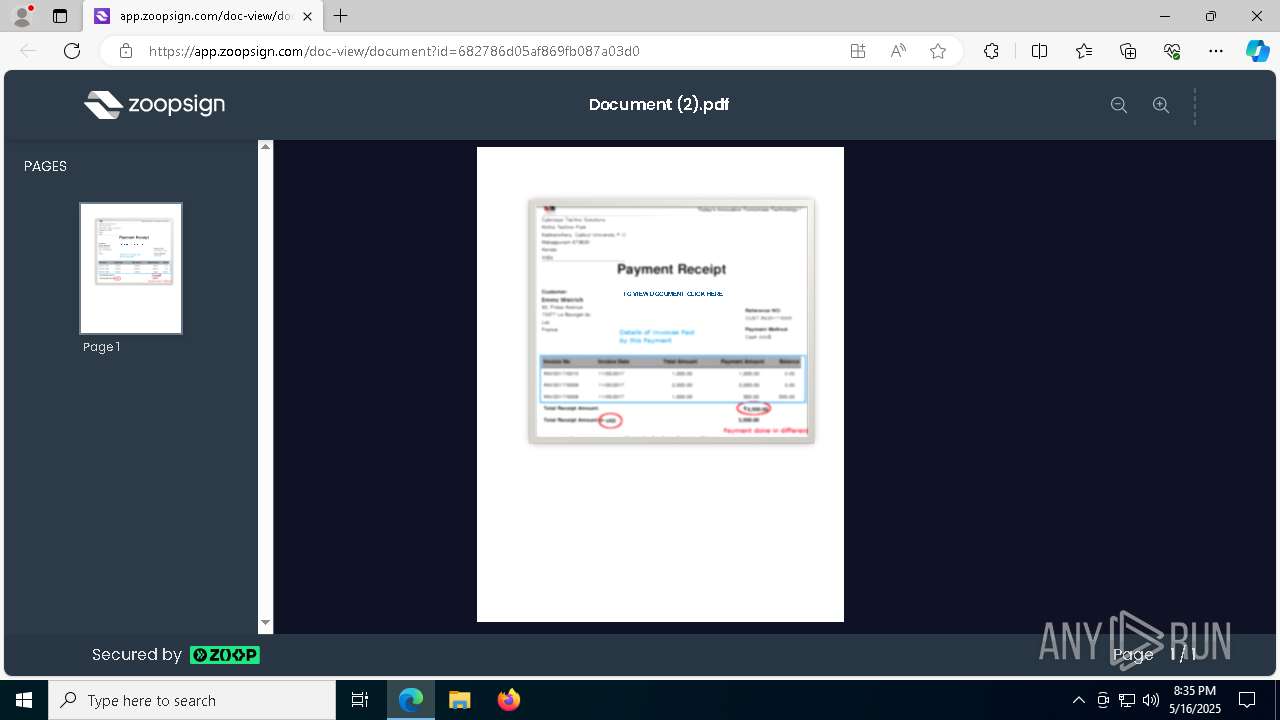Close the zoopsign browser tab
1280x720 pixels.
308,16
